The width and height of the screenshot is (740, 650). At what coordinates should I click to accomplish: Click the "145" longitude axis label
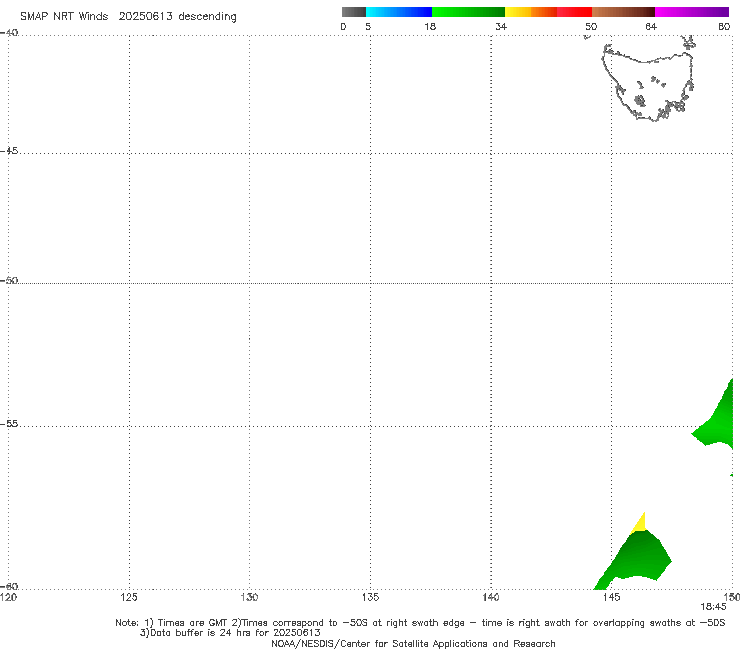(611, 598)
